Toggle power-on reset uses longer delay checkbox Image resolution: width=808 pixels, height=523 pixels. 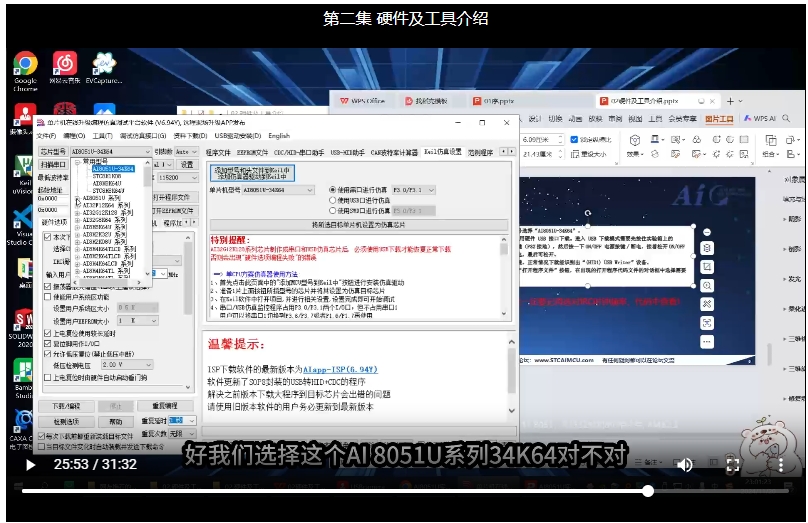click(47, 333)
